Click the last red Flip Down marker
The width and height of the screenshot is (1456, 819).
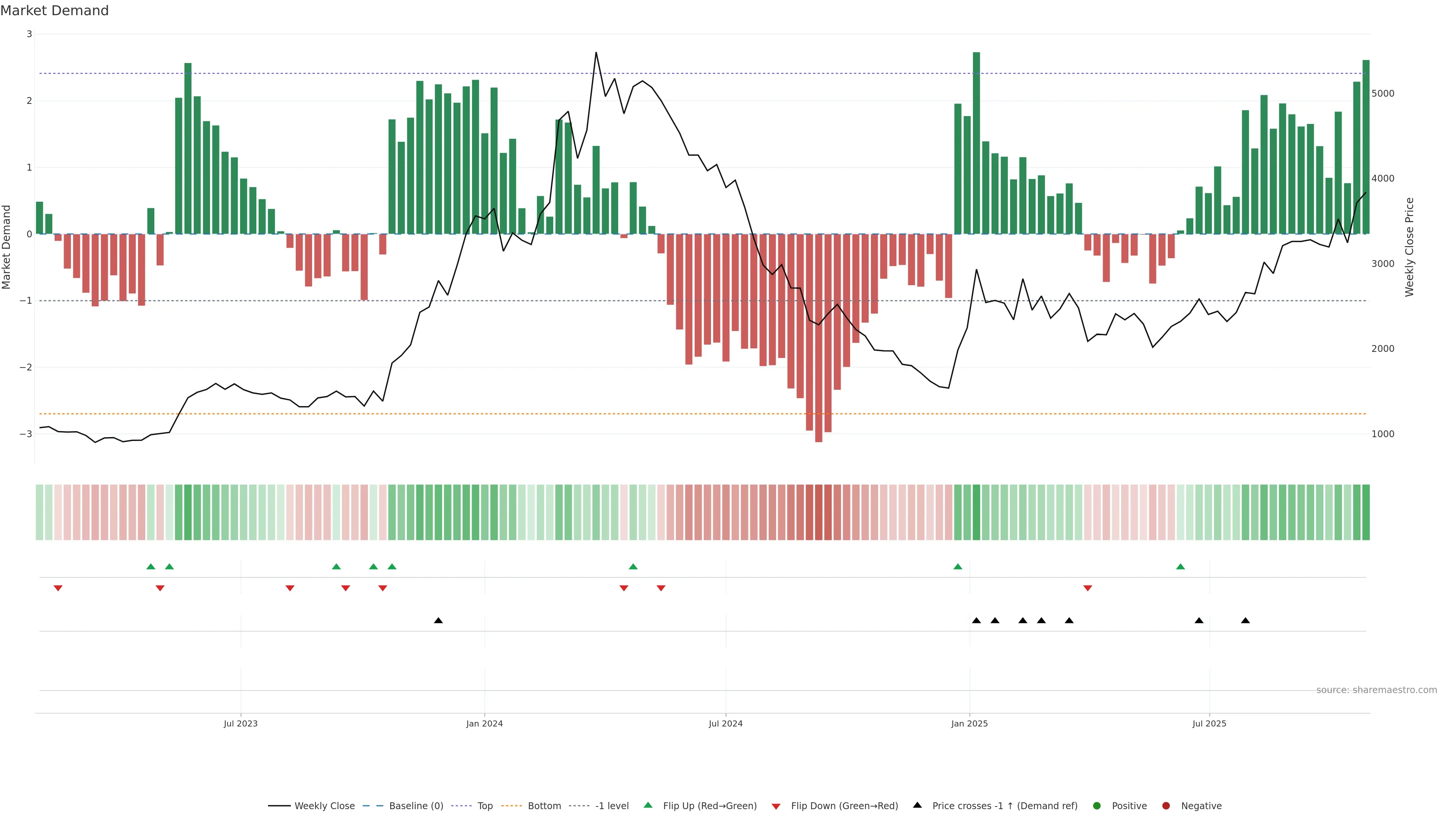point(1087,588)
